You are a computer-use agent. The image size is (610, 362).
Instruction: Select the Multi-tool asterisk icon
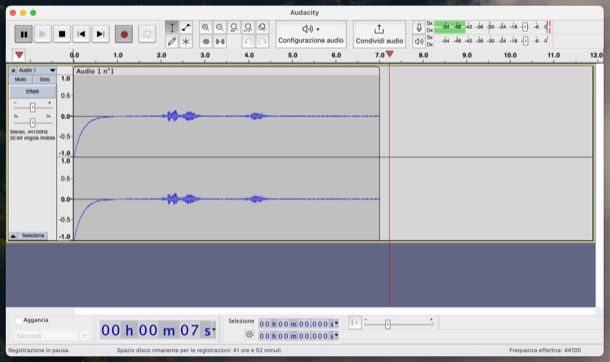tap(186, 41)
